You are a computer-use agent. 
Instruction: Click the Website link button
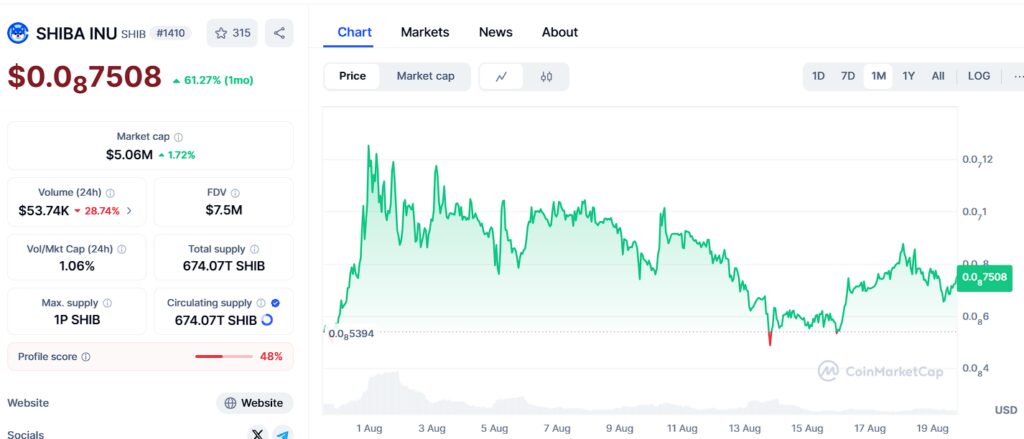(254, 403)
